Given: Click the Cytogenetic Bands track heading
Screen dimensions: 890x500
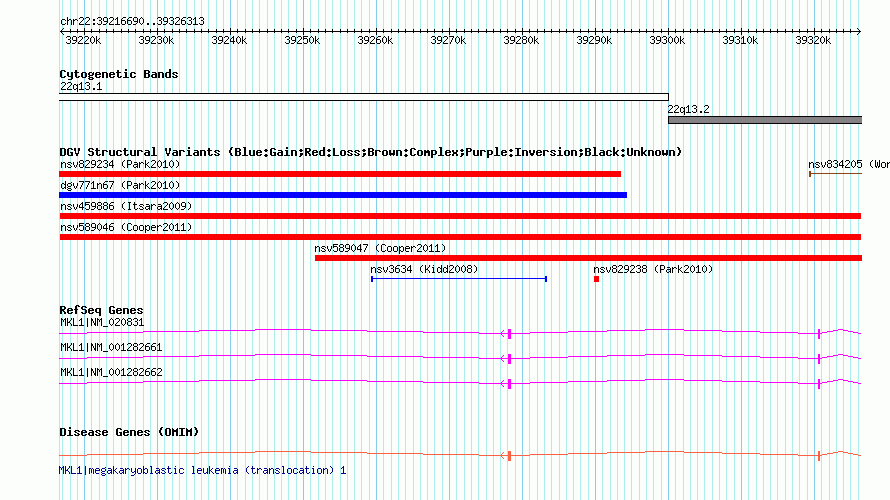Looking at the screenshot, I should [x=119, y=74].
